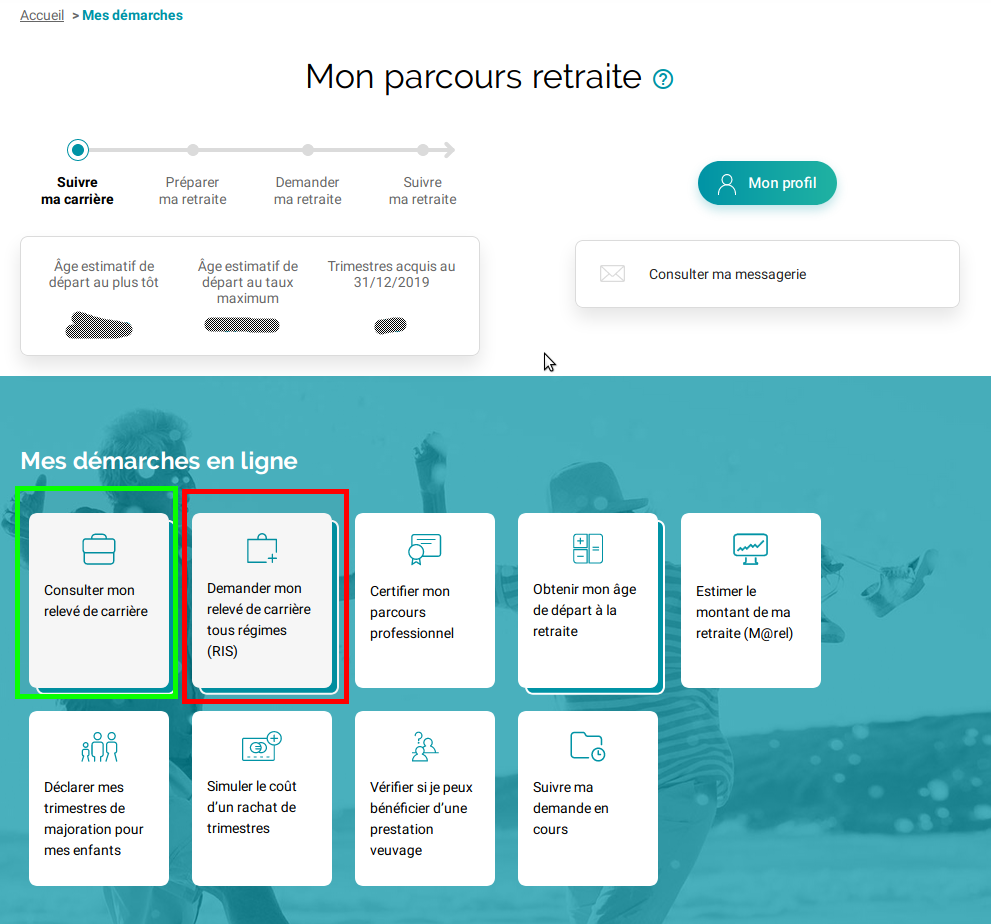Click the Mon parcours retraite heading
Viewport: 991px width, 924px height.
pos(473,77)
